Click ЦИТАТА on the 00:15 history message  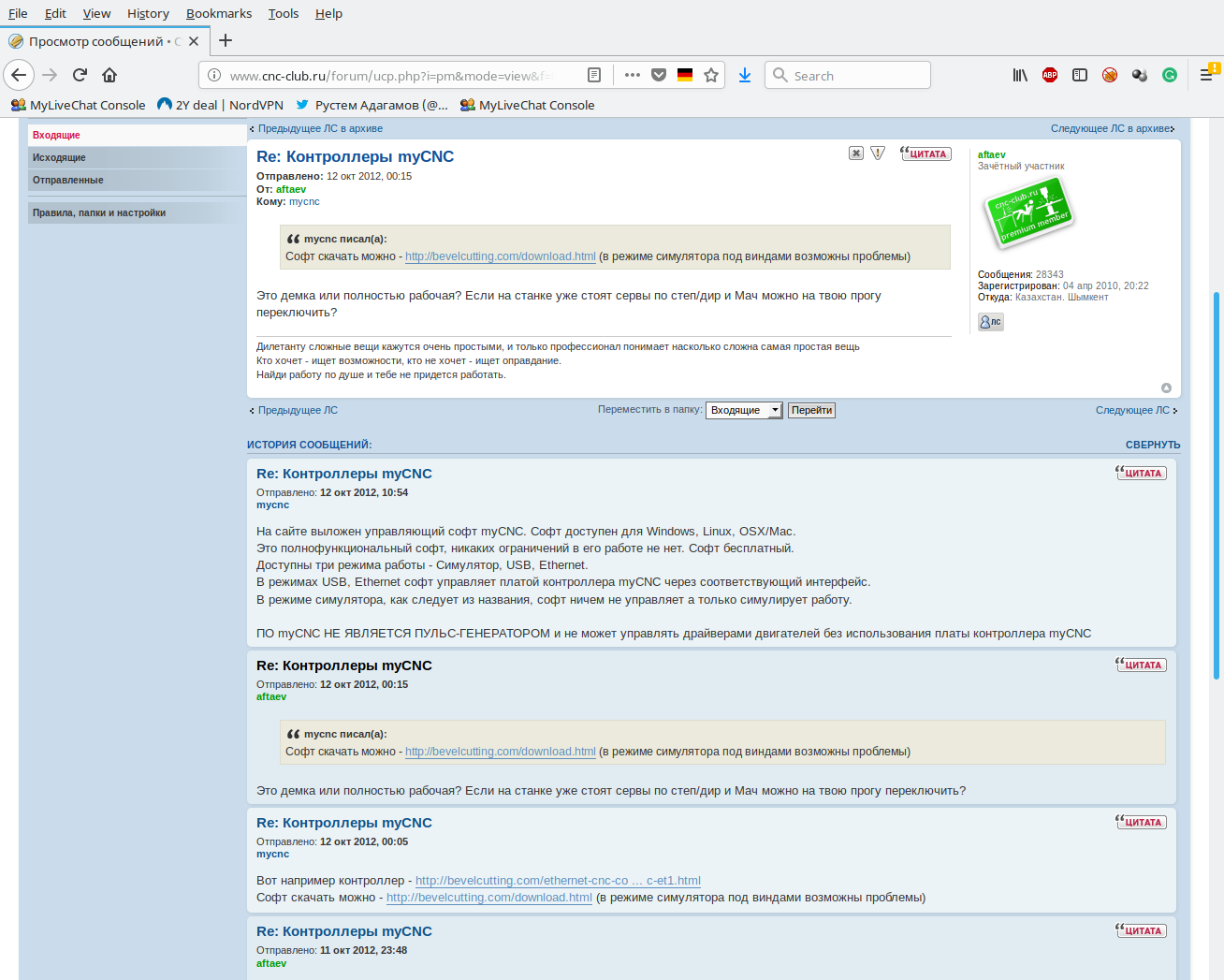click(1141, 665)
